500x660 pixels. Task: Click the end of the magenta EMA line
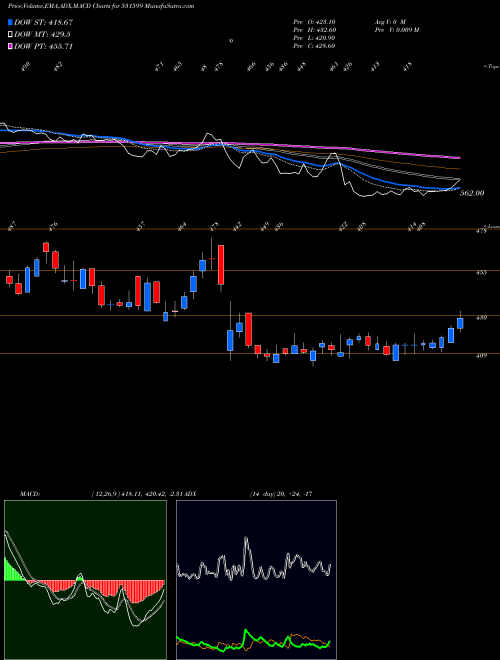tap(458, 158)
